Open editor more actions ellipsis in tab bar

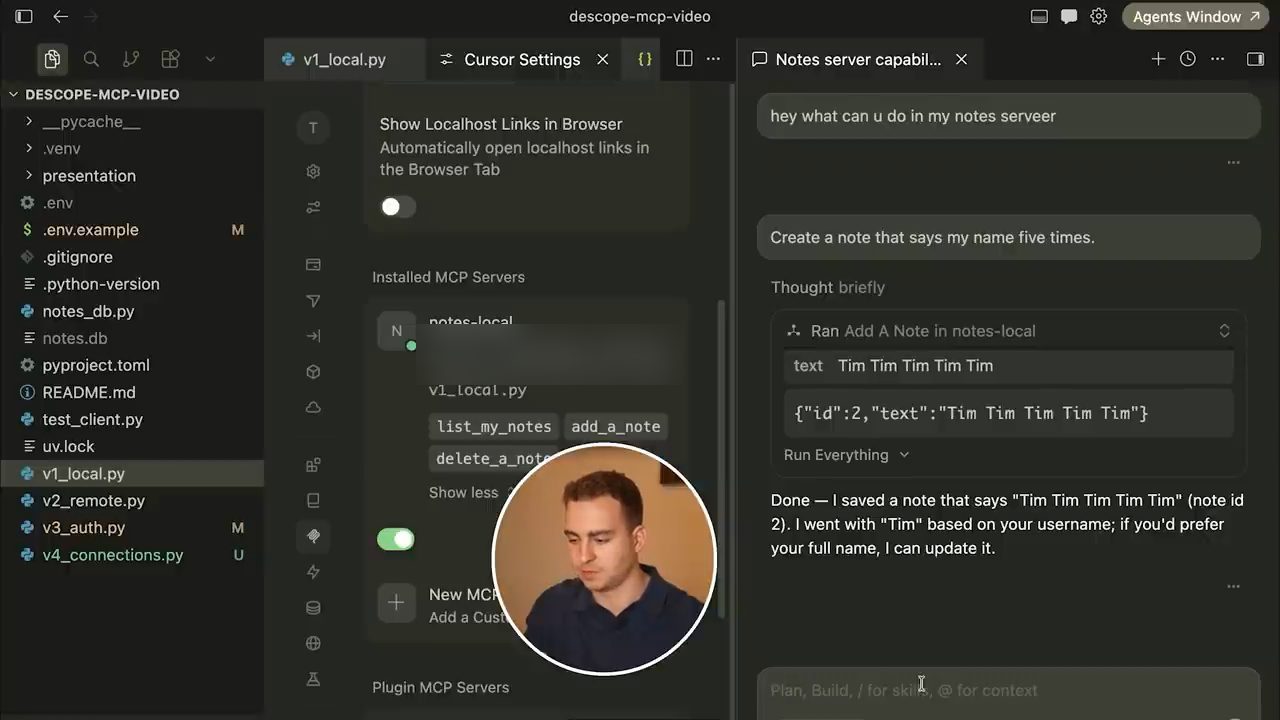713,59
